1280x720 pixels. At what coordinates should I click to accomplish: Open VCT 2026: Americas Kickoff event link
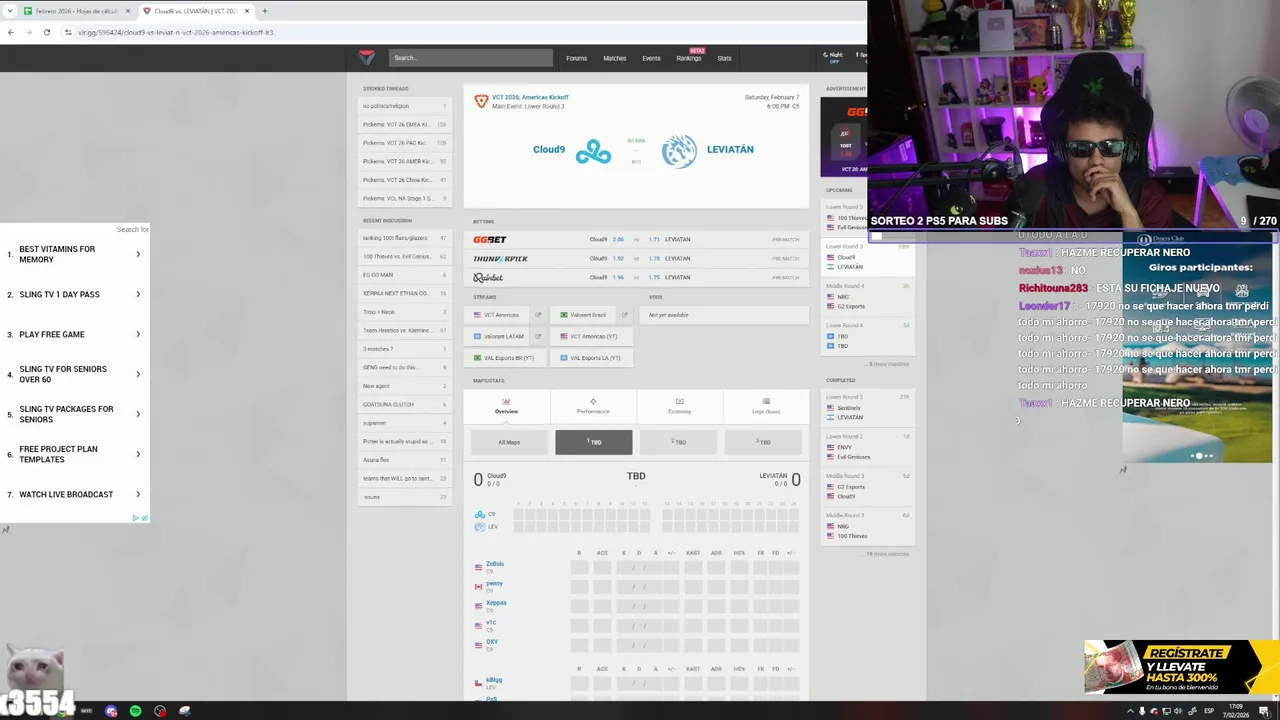[530, 97]
